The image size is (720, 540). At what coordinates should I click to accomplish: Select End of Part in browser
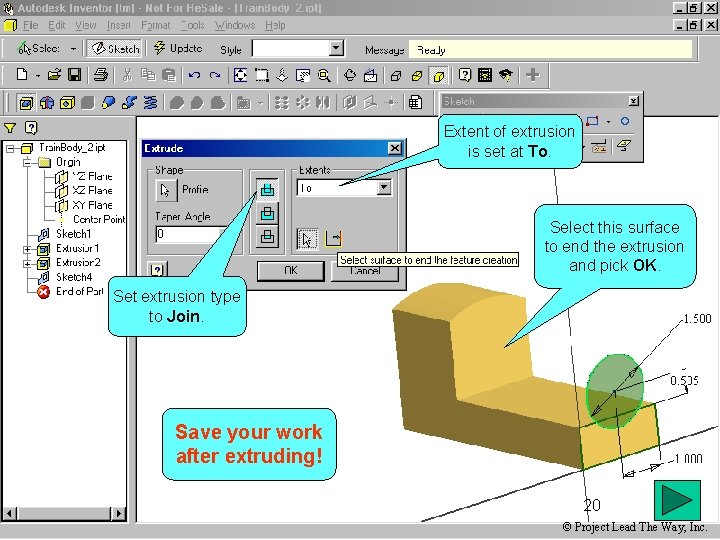[x=79, y=292]
